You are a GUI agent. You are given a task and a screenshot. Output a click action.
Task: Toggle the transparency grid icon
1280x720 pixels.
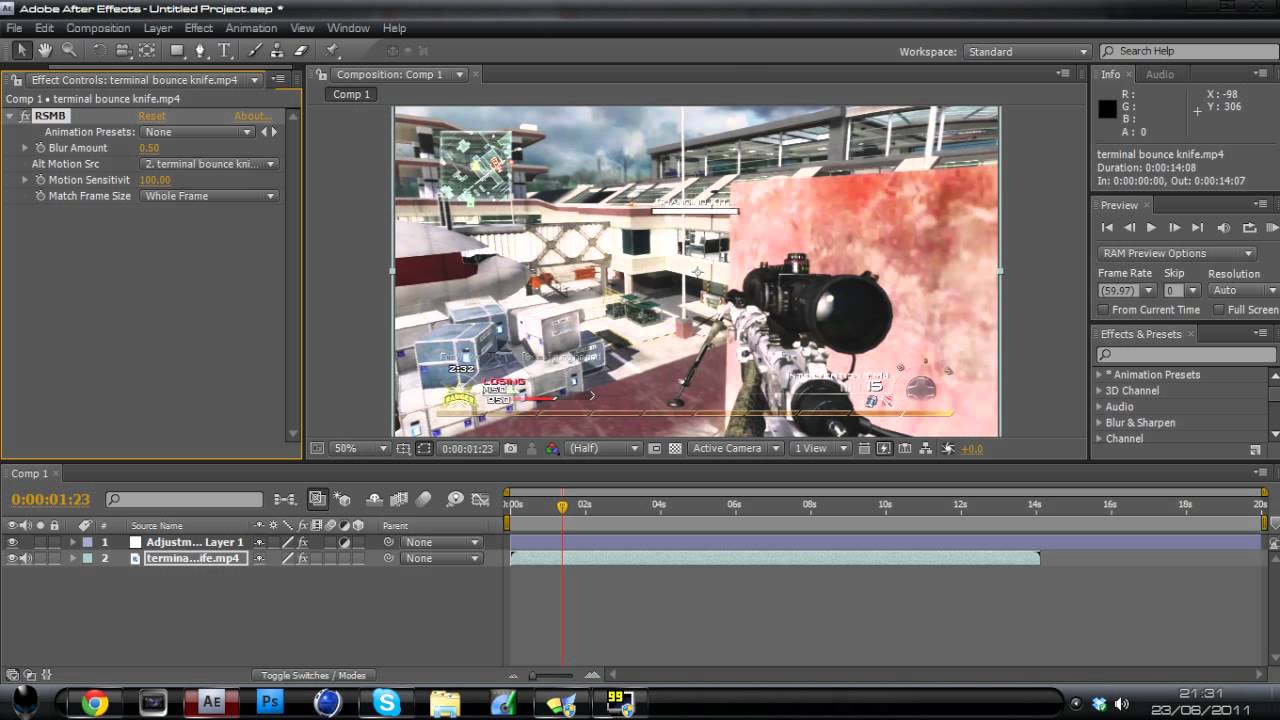[x=675, y=449]
